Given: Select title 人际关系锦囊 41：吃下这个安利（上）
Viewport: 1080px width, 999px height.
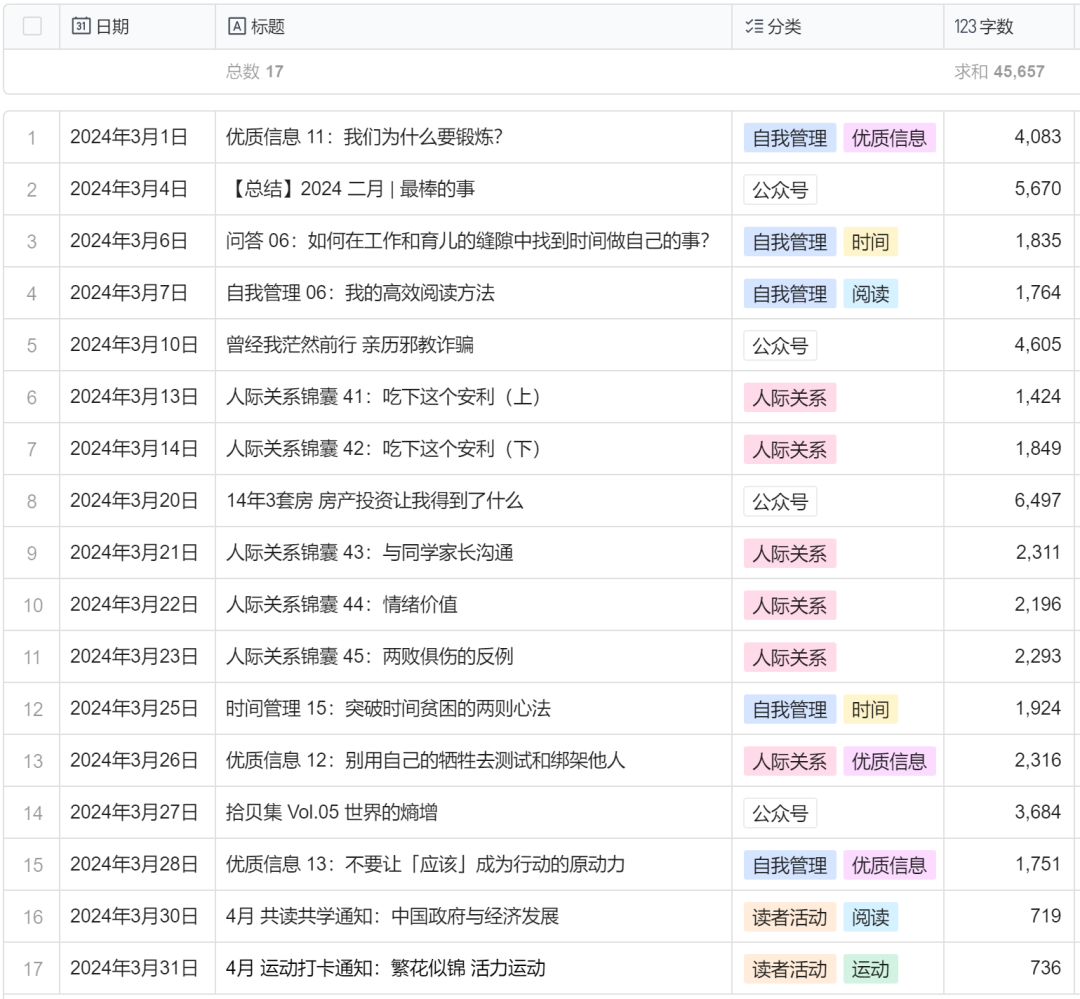Looking at the screenshot, I should [x=383, y=397].
